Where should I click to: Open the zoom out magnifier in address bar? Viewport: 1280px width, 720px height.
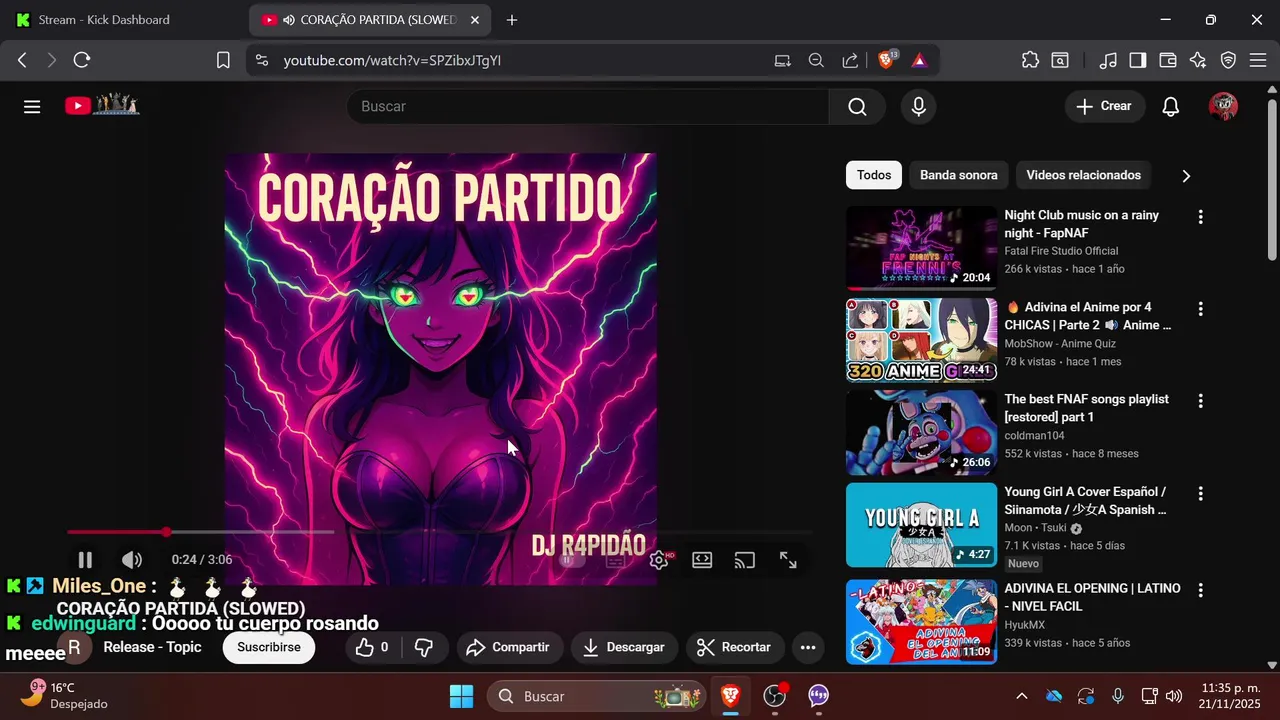[x=816, y=60]
